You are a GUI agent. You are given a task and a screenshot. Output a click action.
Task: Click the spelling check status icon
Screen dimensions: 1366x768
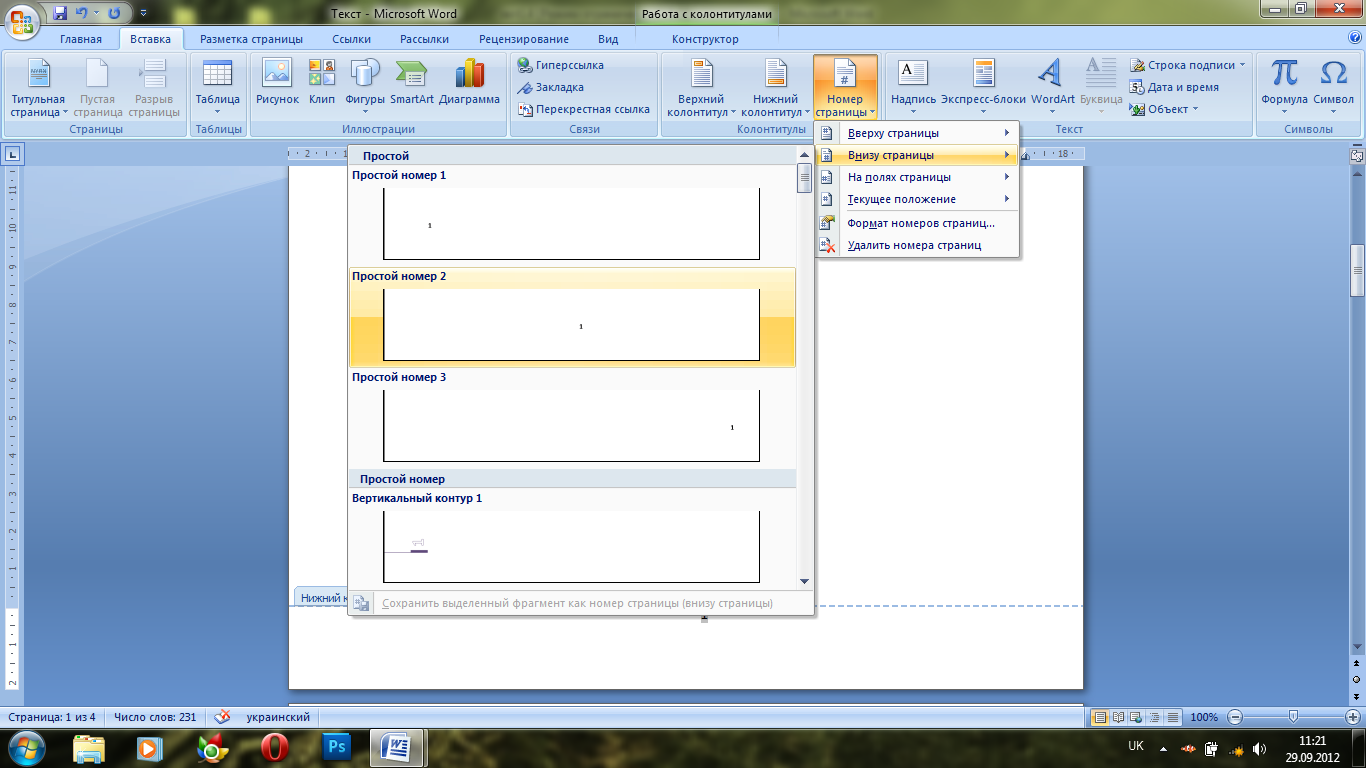(222, 717)
